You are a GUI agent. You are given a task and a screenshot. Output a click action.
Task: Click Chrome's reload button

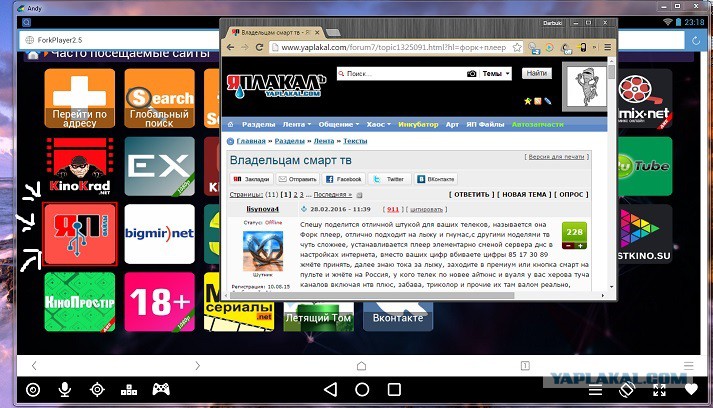pos(259,47)
